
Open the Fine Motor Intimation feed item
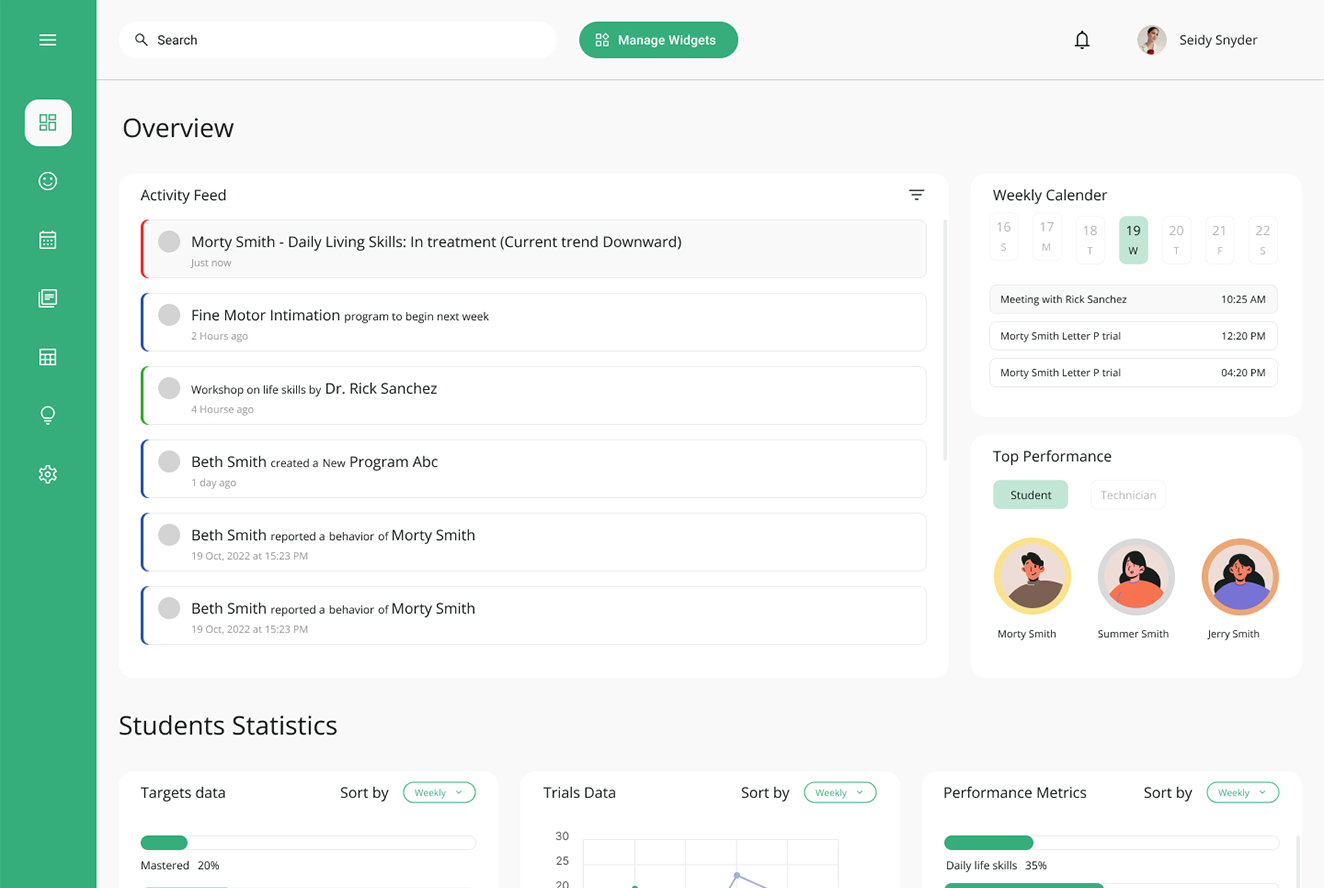534,322
